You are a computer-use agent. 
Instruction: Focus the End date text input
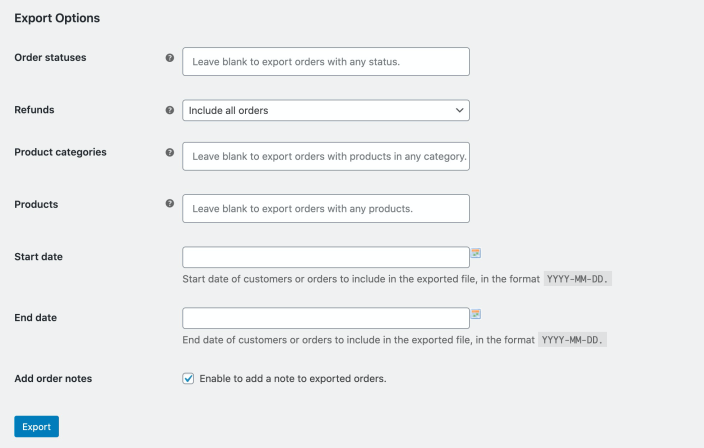pos(326,318)
